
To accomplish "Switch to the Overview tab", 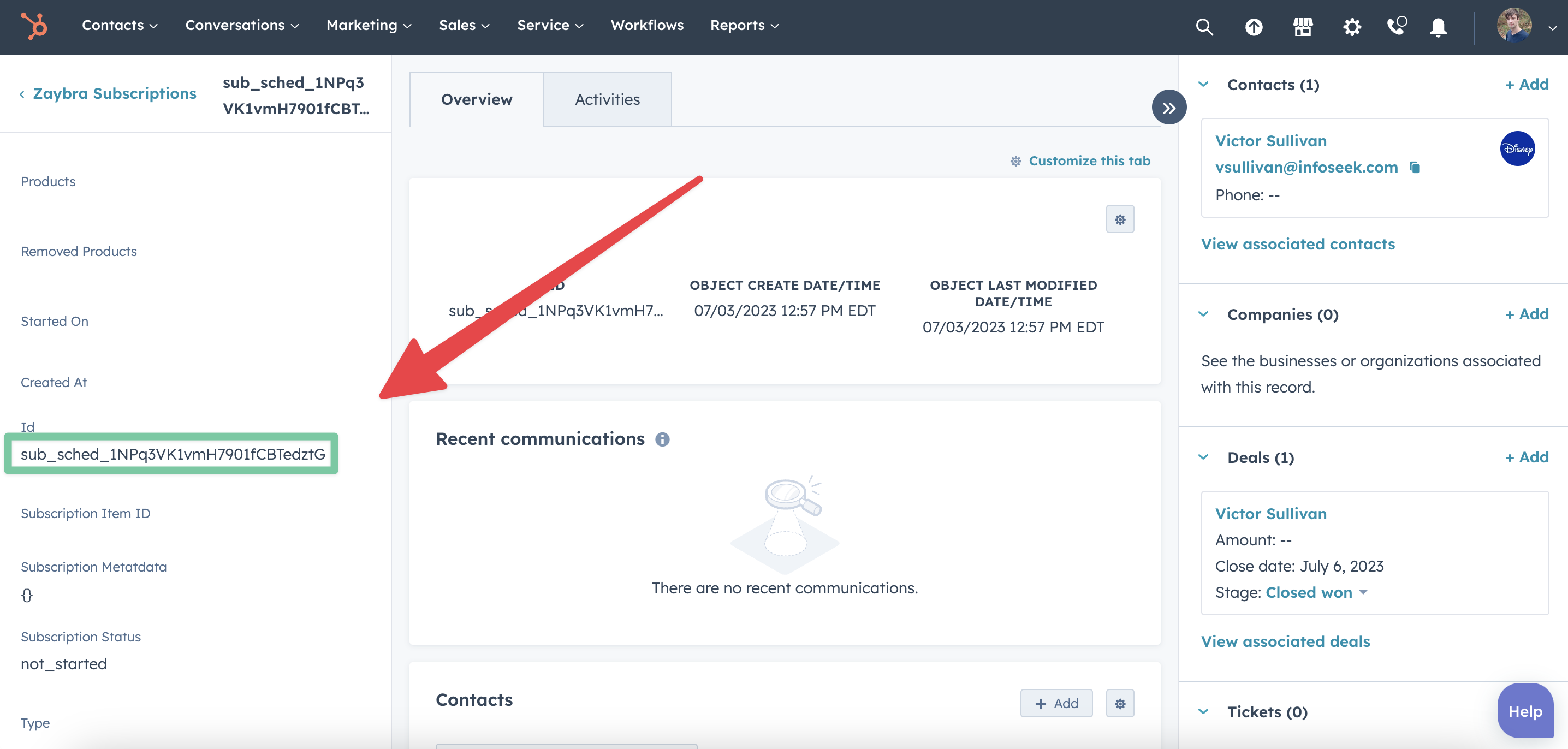I will tap(476, 99).
